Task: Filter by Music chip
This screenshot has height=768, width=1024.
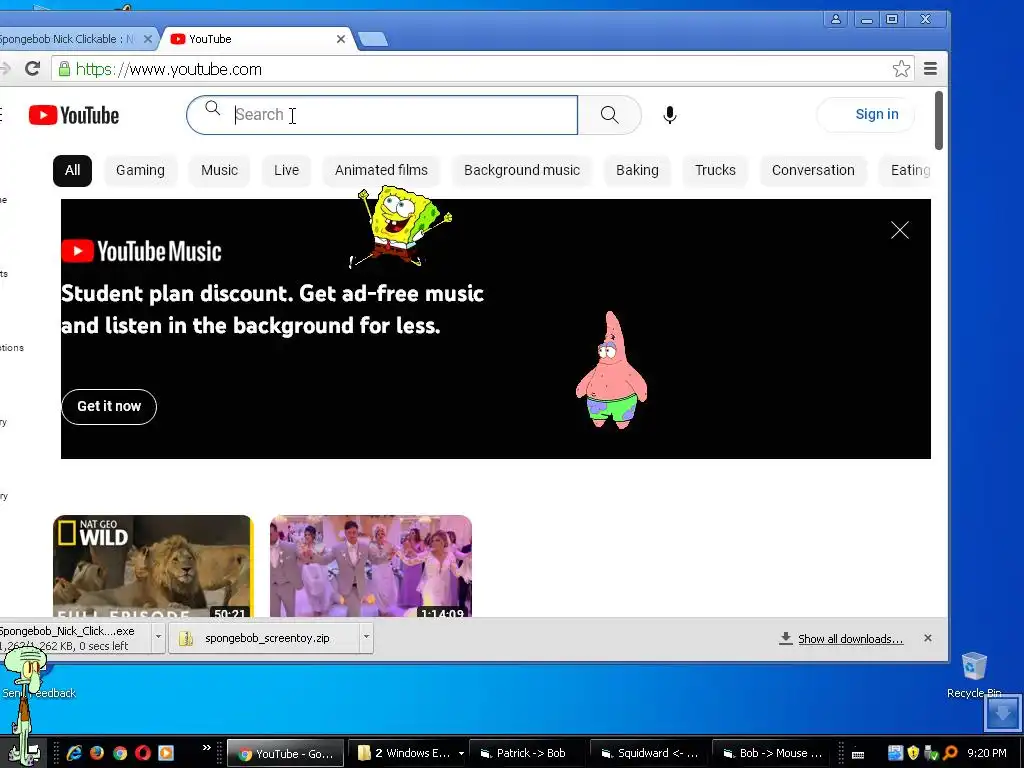Action: click(219, 170)
